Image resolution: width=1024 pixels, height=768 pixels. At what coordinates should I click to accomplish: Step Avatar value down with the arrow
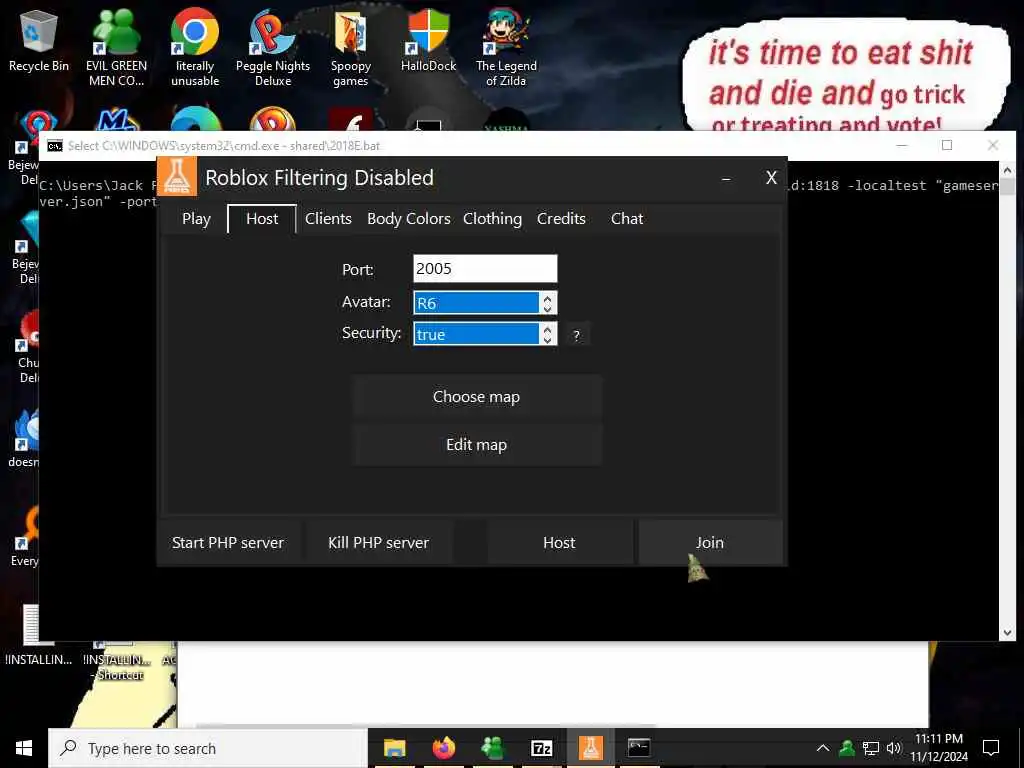pos(547,308)
